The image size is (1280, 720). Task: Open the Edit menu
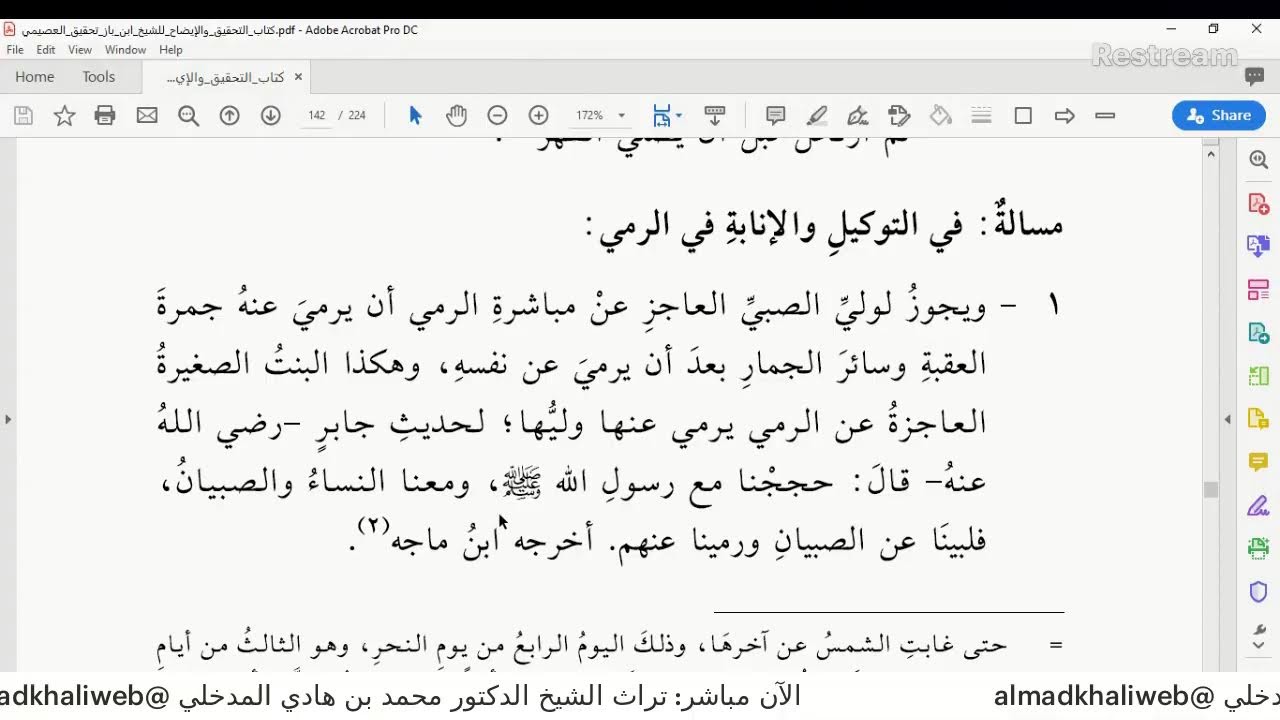pyautogui.click(x=46, y=50)
